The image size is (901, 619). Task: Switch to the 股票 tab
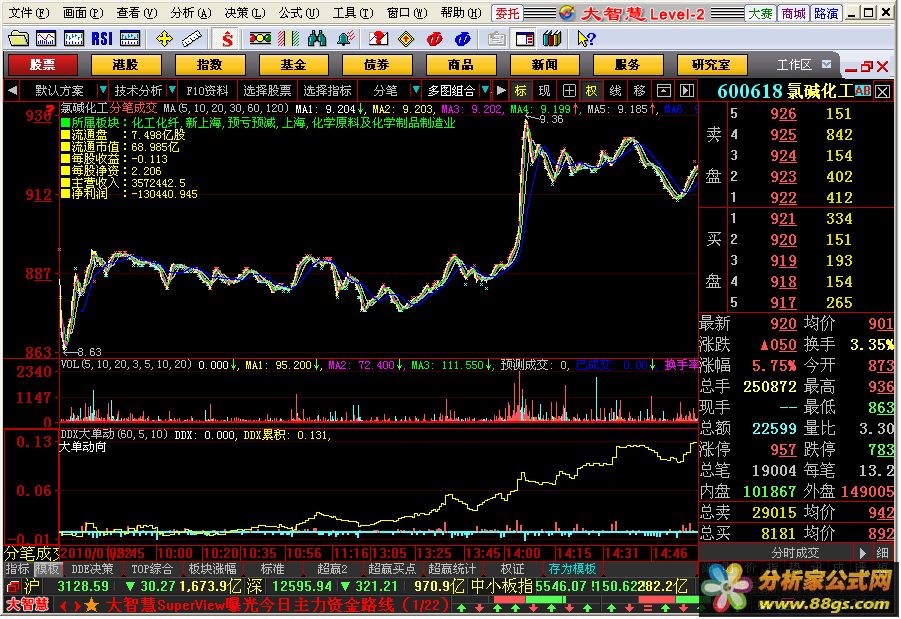point(43,64)
